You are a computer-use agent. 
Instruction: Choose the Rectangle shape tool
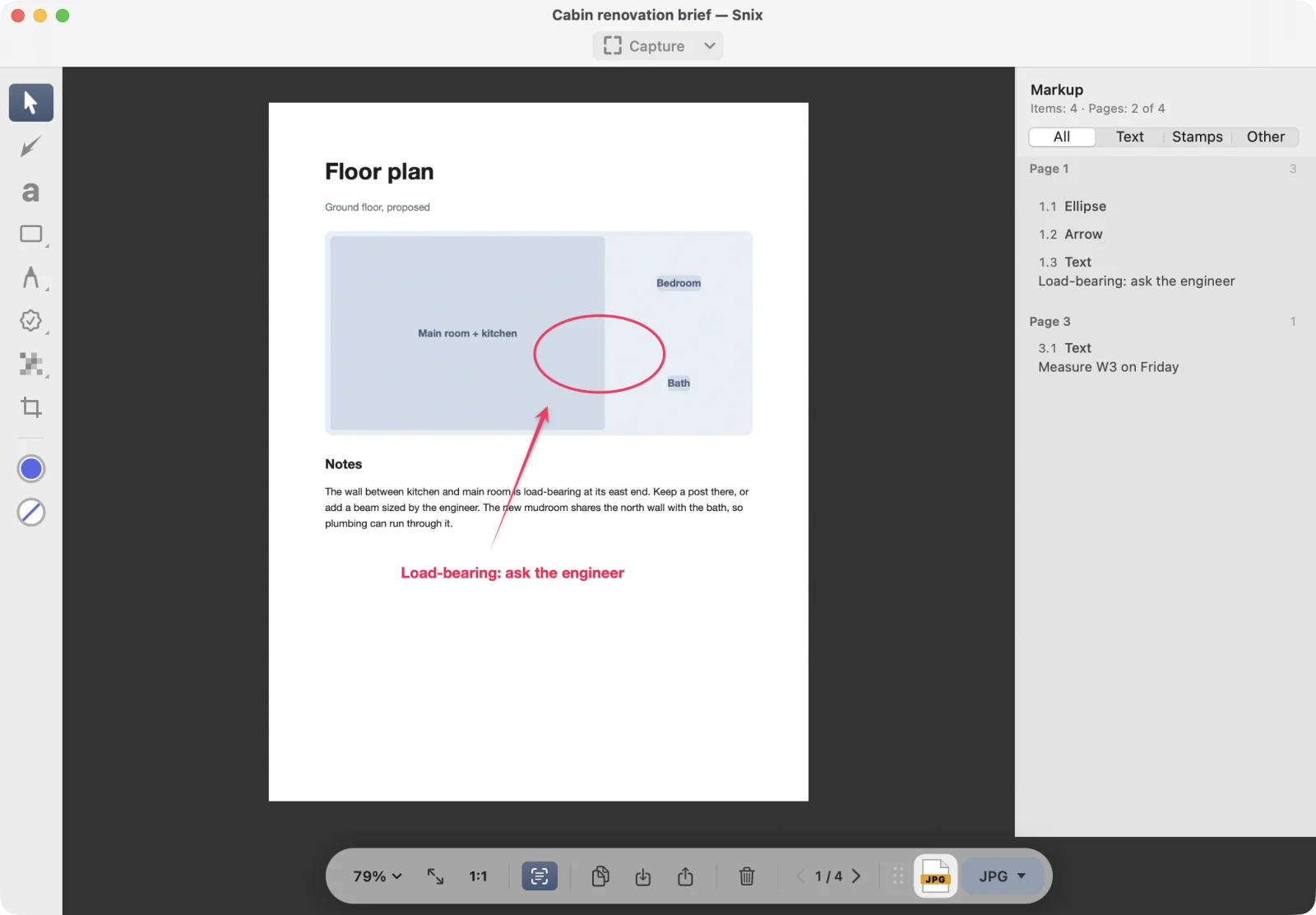(31, 235)
